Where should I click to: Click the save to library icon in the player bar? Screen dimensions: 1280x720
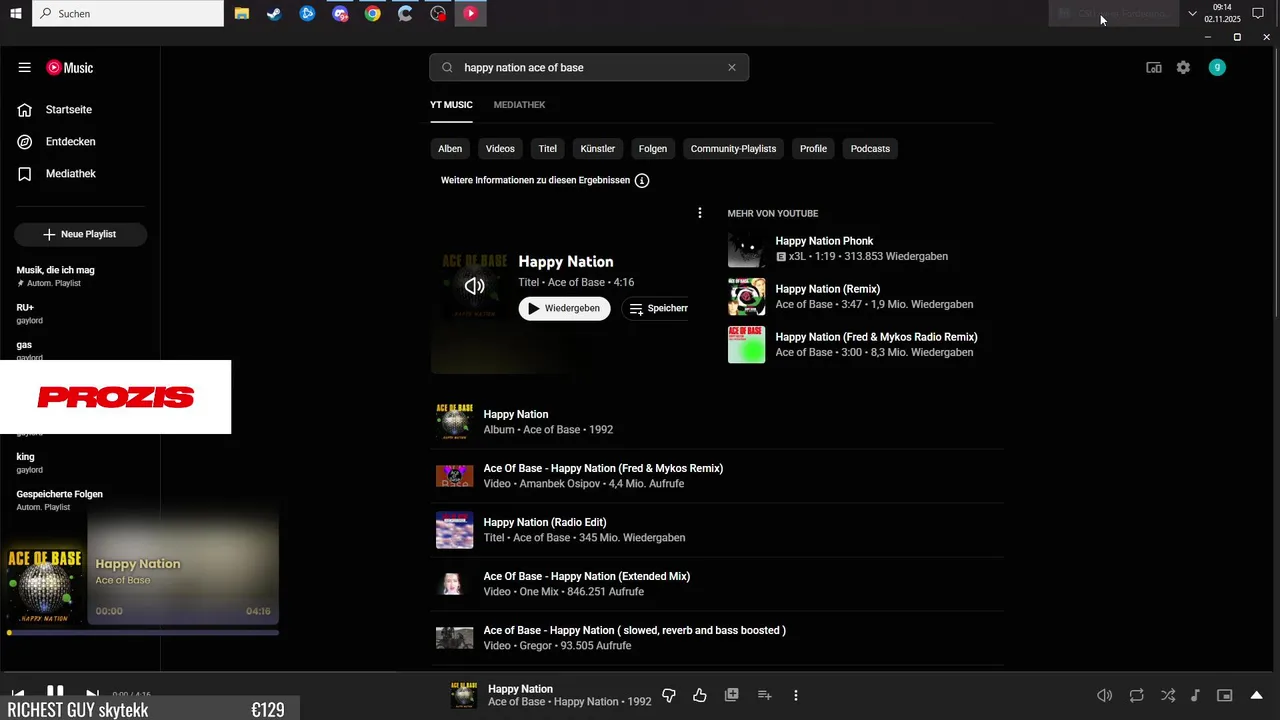pyautogui.click(x=732, y=695)
